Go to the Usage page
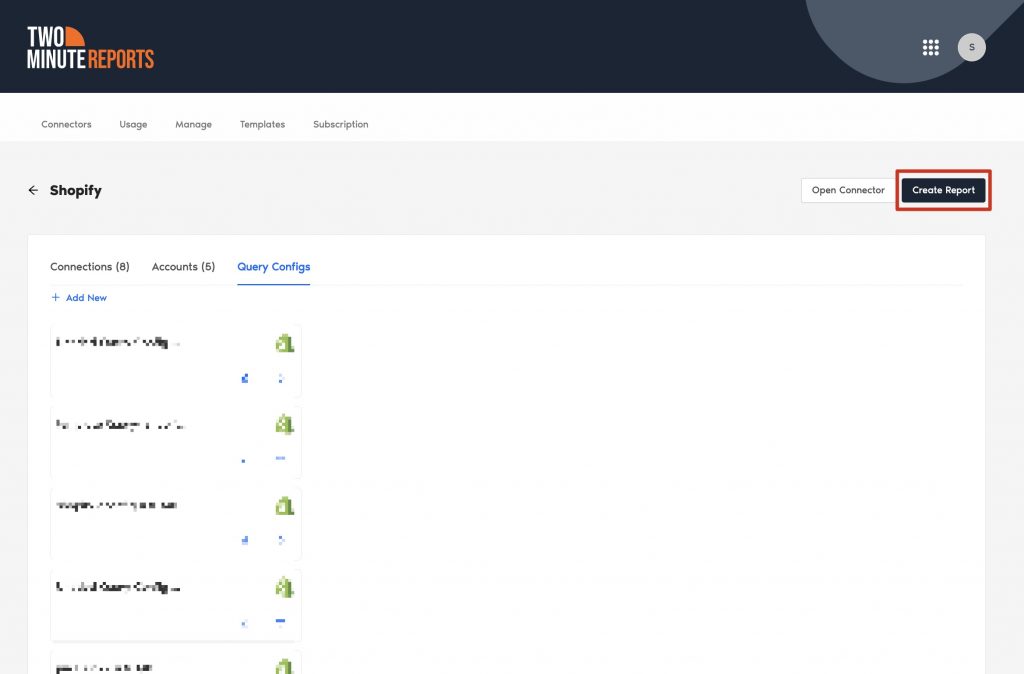Screen dimensions: 1024x674 tap(133, 125)
